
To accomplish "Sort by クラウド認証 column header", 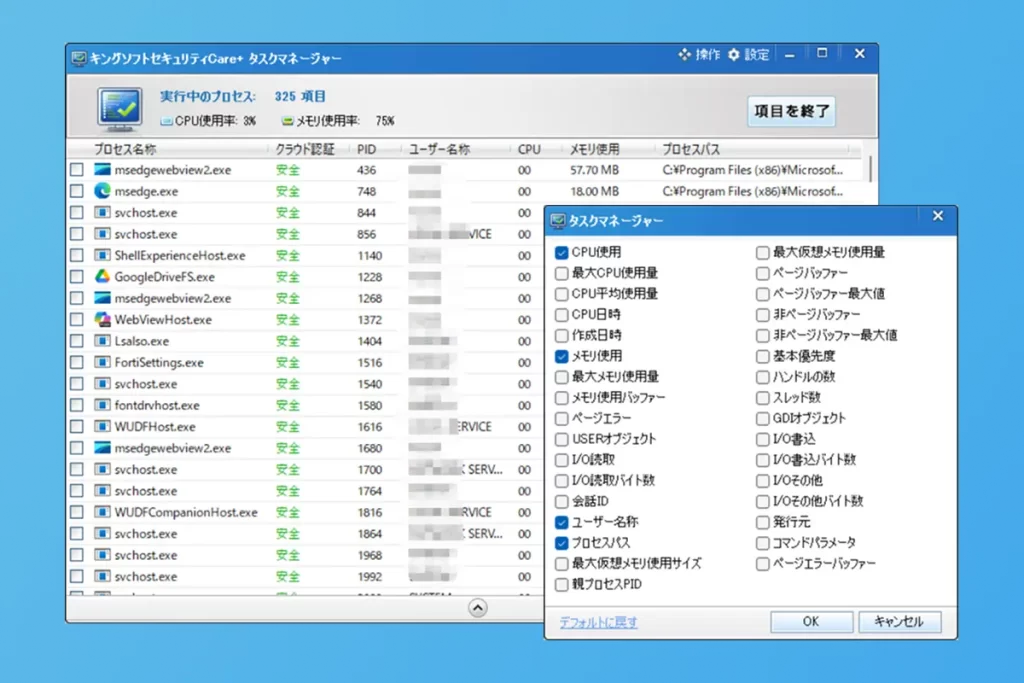I will click(305, 149).
